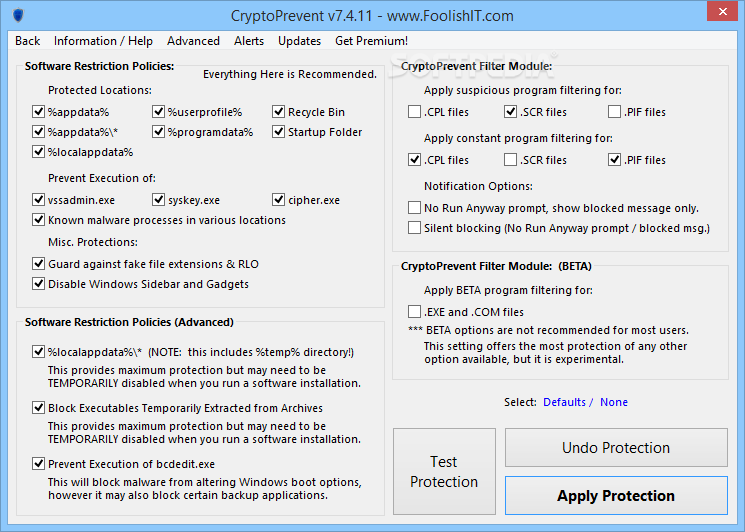Image resolution: width=745 pixels, height=532 pixels.
Task: Click the 'Notification Options:' label
Action: click(x=478, y=186)
